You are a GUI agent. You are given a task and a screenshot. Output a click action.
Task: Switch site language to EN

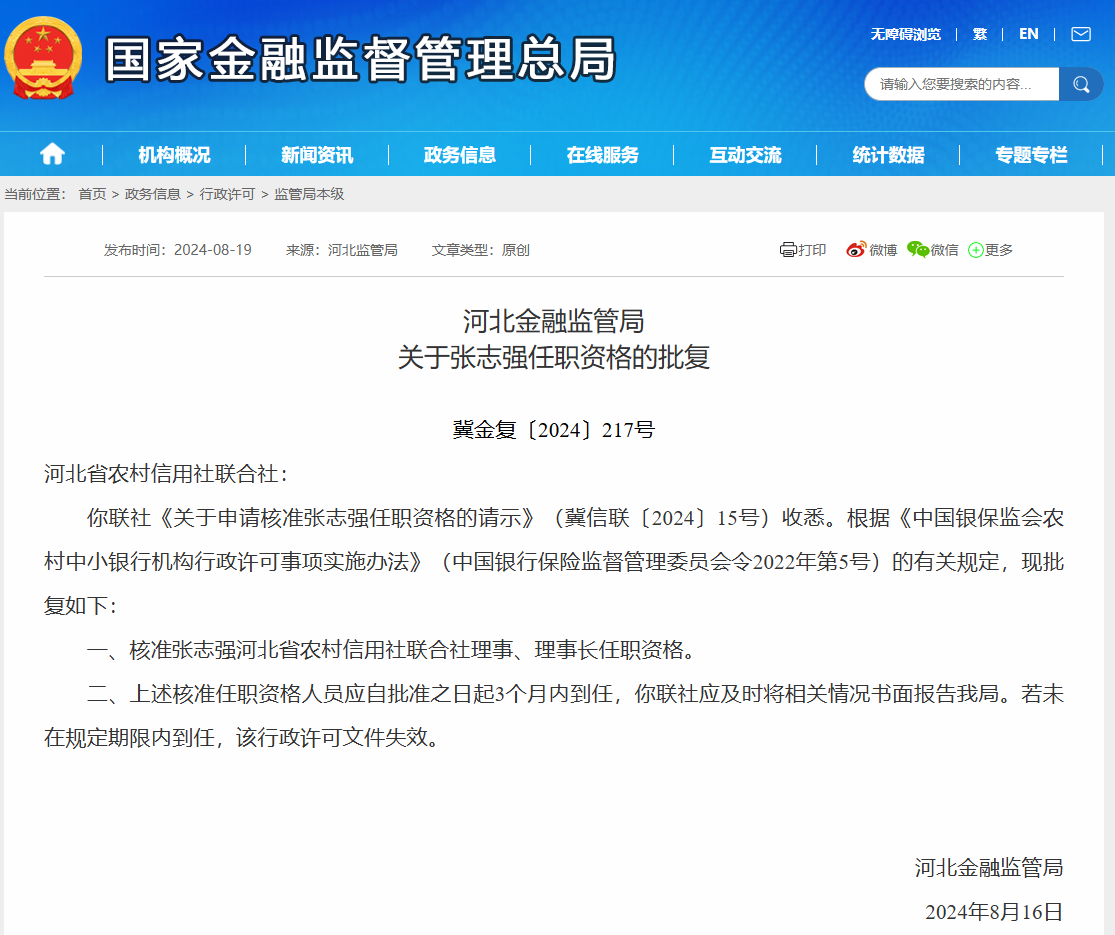point(1028,33)
